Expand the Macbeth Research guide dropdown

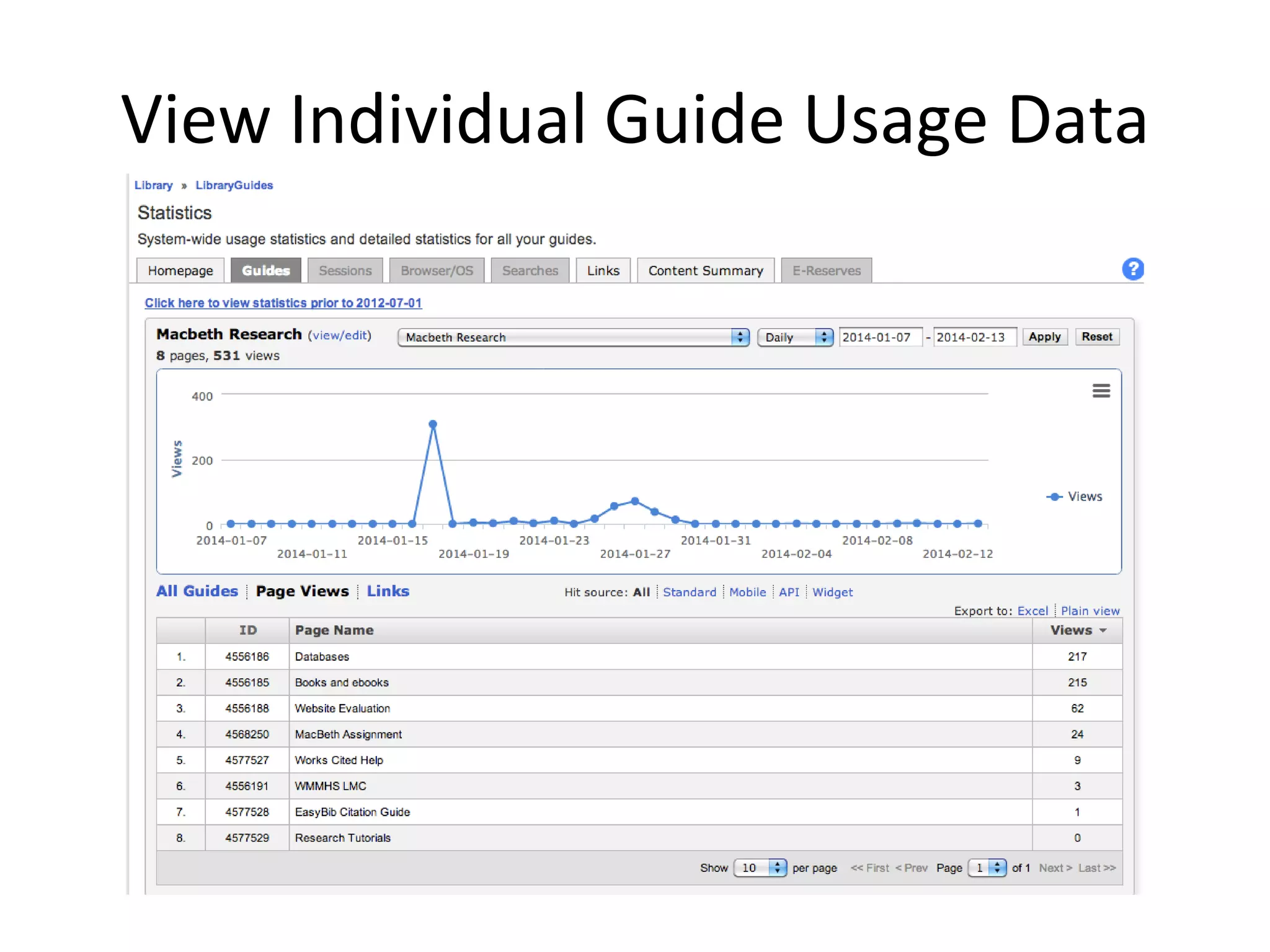(573, 337)
